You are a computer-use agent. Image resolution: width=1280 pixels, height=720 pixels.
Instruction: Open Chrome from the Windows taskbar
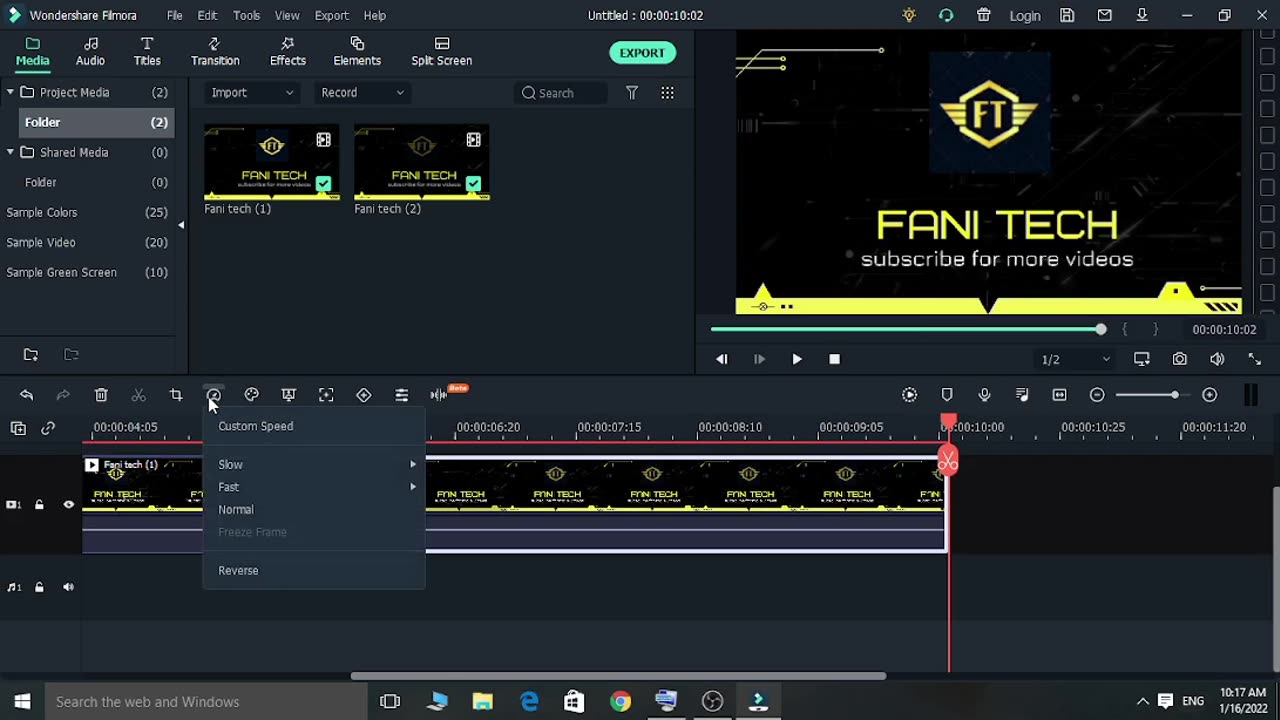click(621, 701)
